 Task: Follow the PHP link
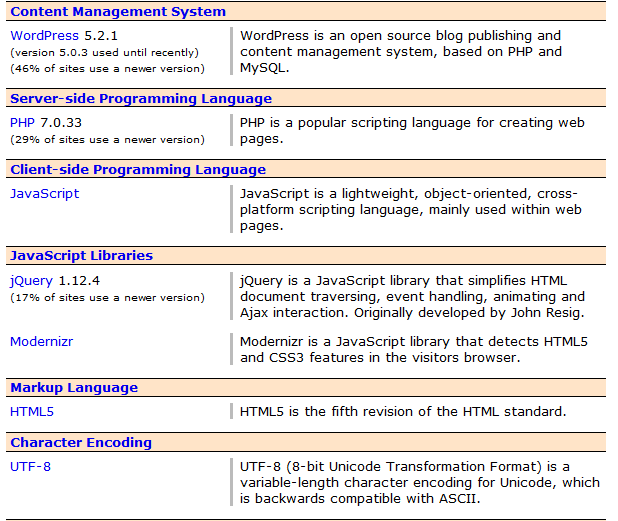(x=22, y=123)
